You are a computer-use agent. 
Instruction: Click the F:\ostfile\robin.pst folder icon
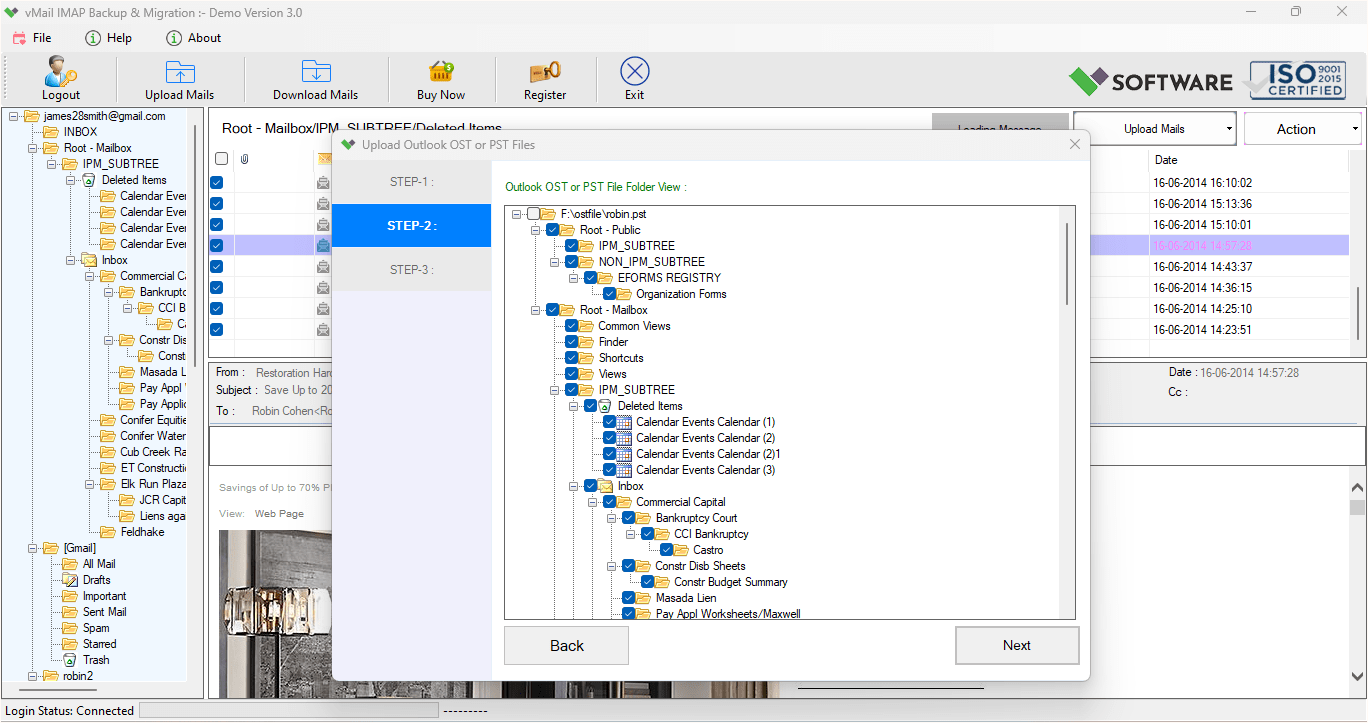coord(548,214)
